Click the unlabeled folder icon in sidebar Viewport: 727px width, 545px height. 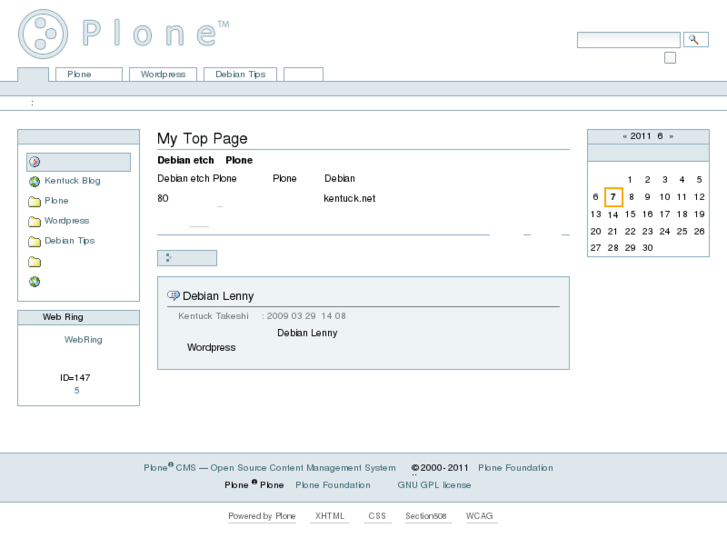35,262
